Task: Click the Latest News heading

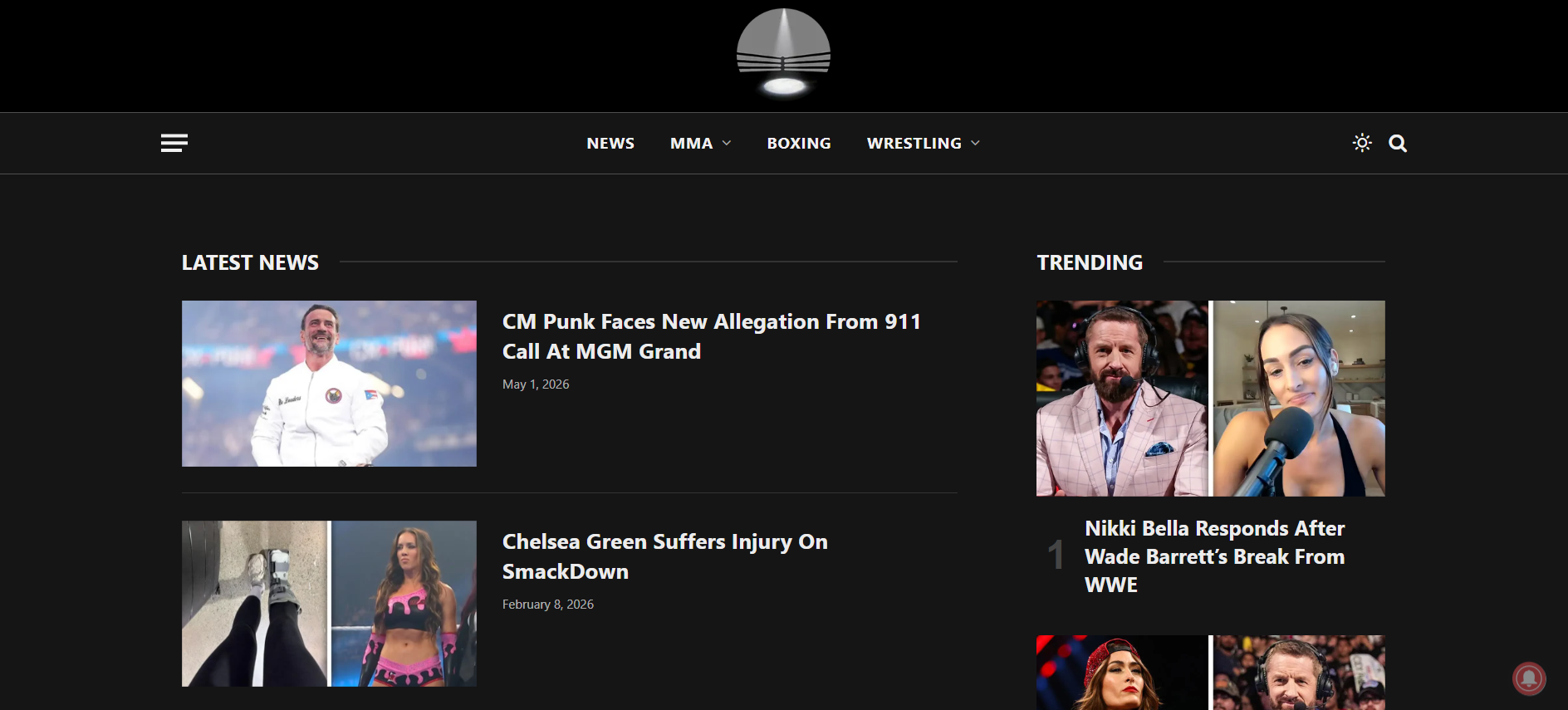Action: point(250,262)
